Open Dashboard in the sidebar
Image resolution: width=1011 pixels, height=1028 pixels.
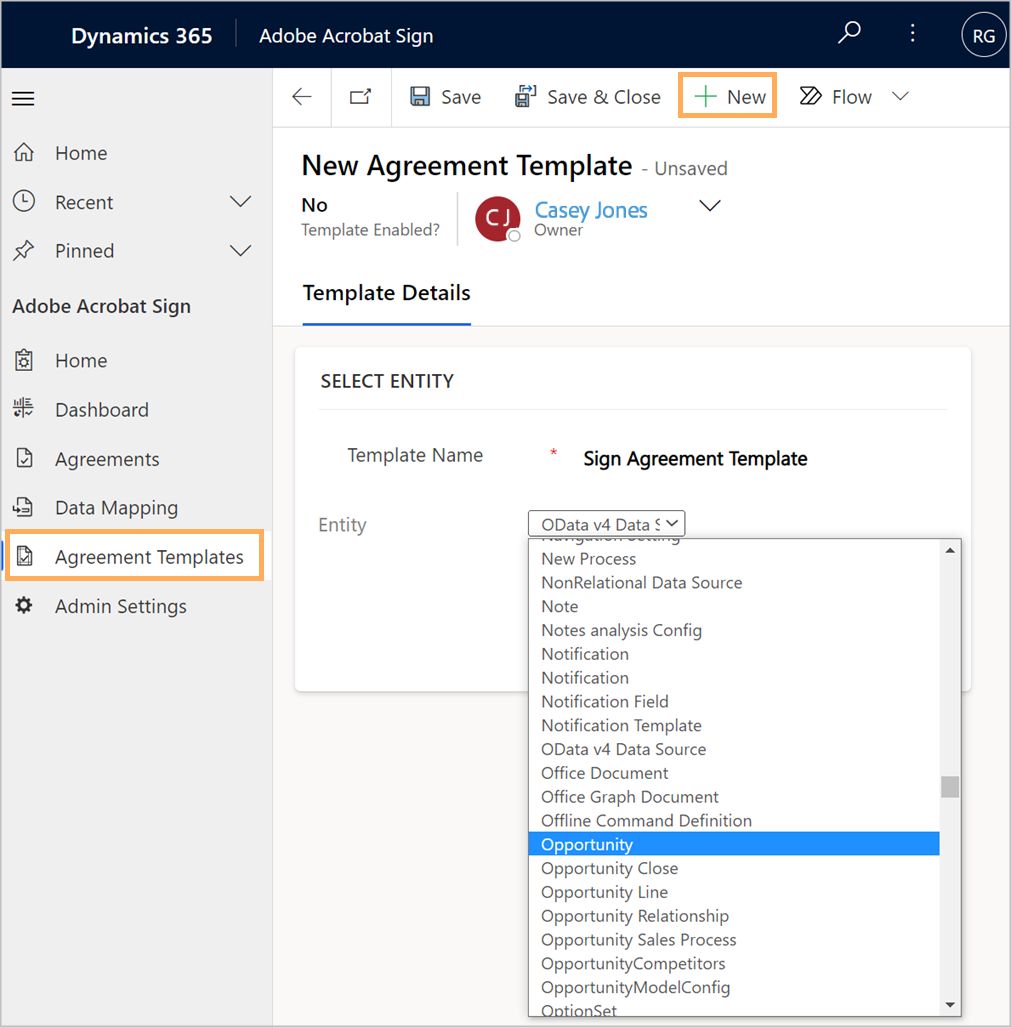point(102,410)
